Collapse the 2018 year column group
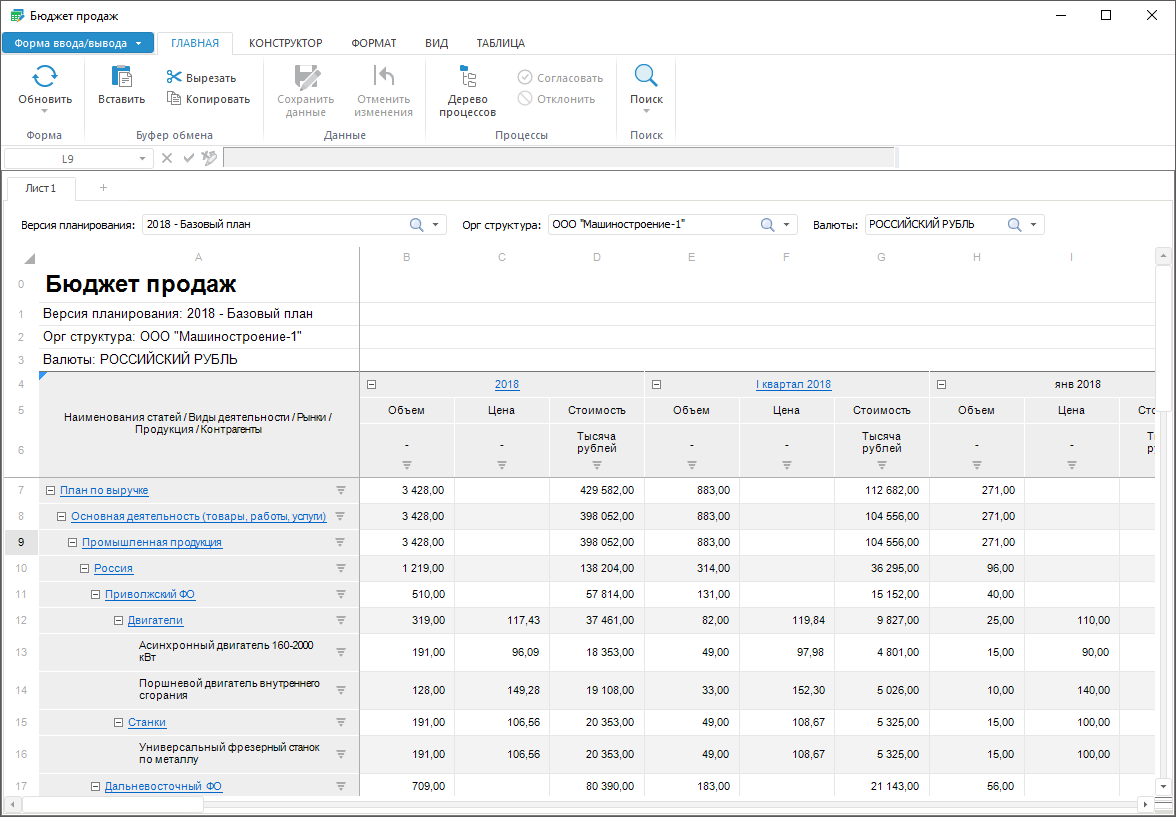The width and height of the screenshot is (1176, 817). [371, 384]
